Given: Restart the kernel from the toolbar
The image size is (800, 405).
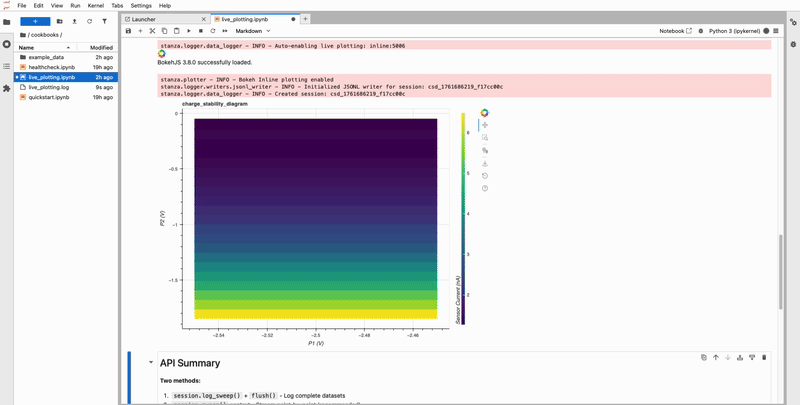Looking at the screenshot, I should [213, 31].
